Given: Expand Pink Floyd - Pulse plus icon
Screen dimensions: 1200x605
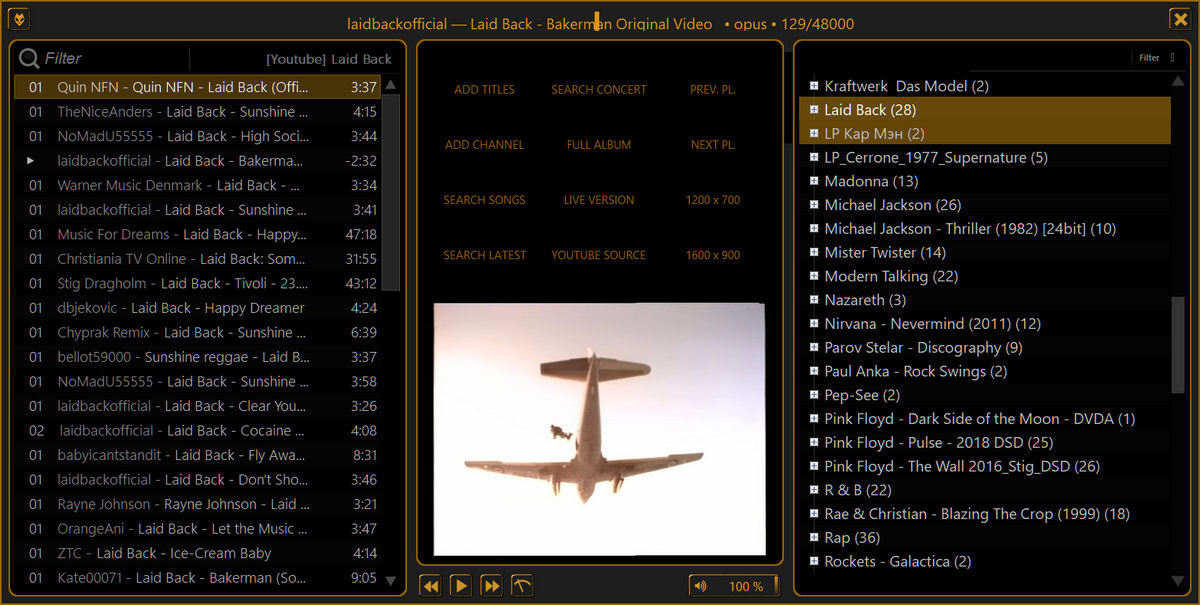Looking at the screenshot, I should point(814,442).
